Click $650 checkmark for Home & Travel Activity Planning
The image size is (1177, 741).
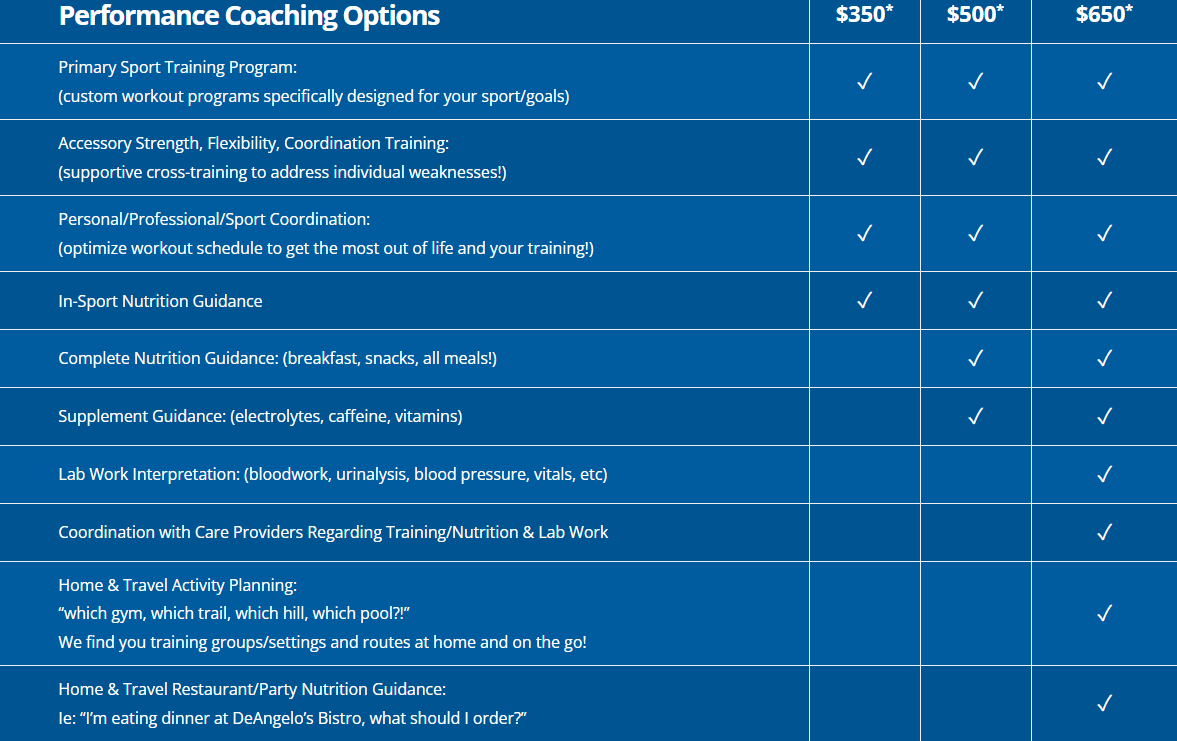pyautogui.click(x=1104, y=613)
